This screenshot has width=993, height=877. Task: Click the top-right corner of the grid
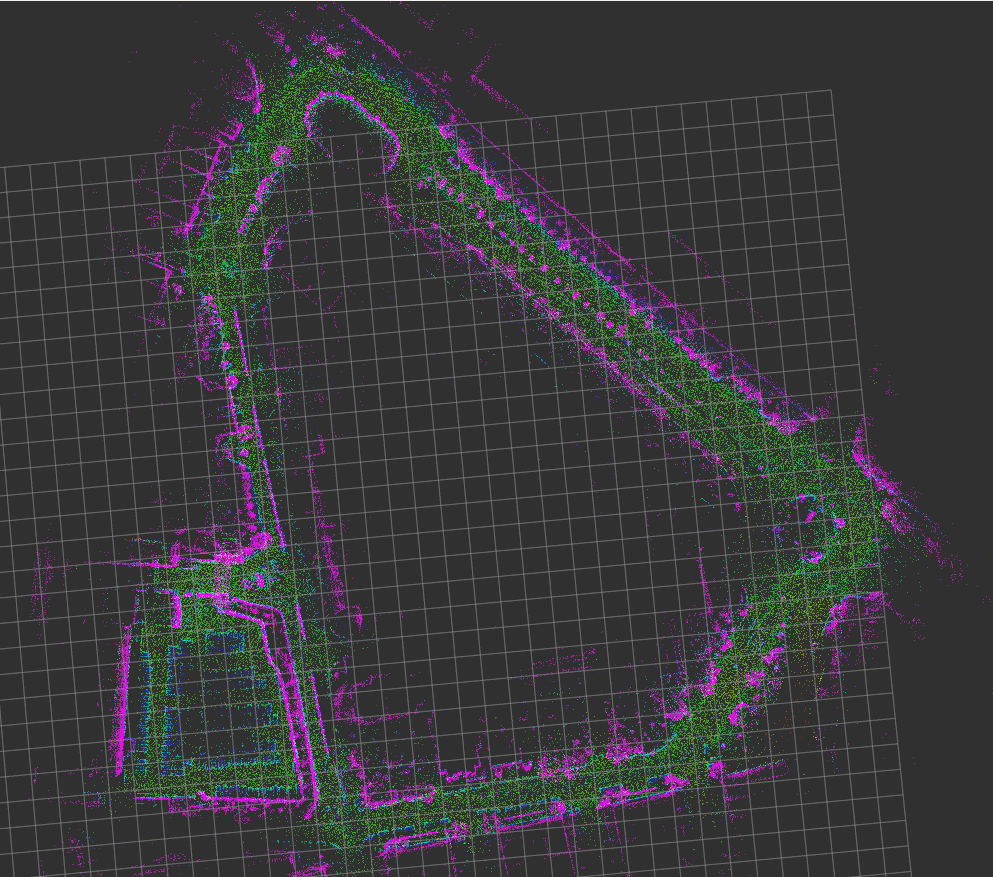(830, 91)
